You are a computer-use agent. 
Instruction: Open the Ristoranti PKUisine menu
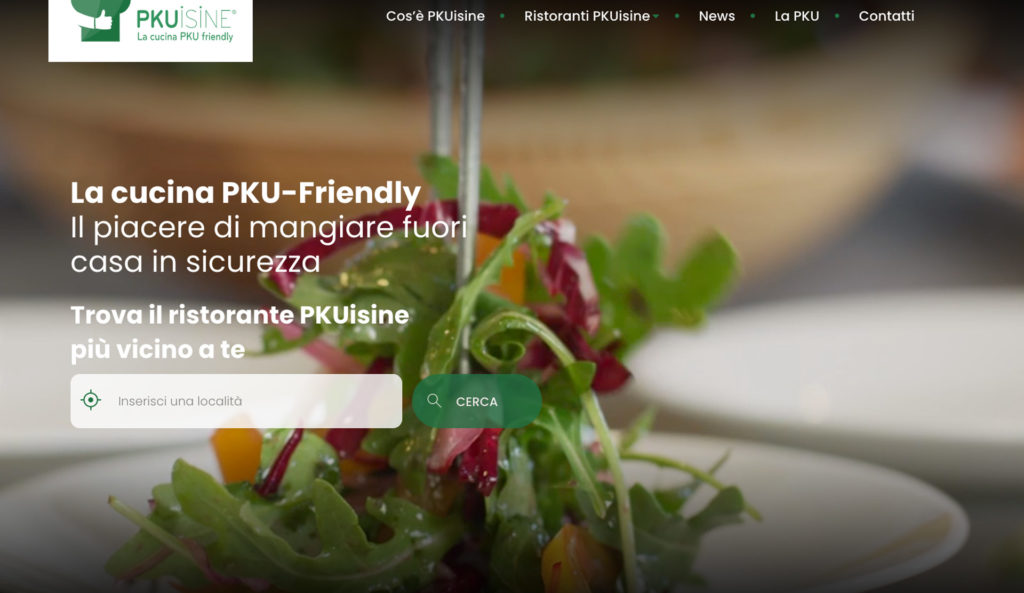coord(586,16)
